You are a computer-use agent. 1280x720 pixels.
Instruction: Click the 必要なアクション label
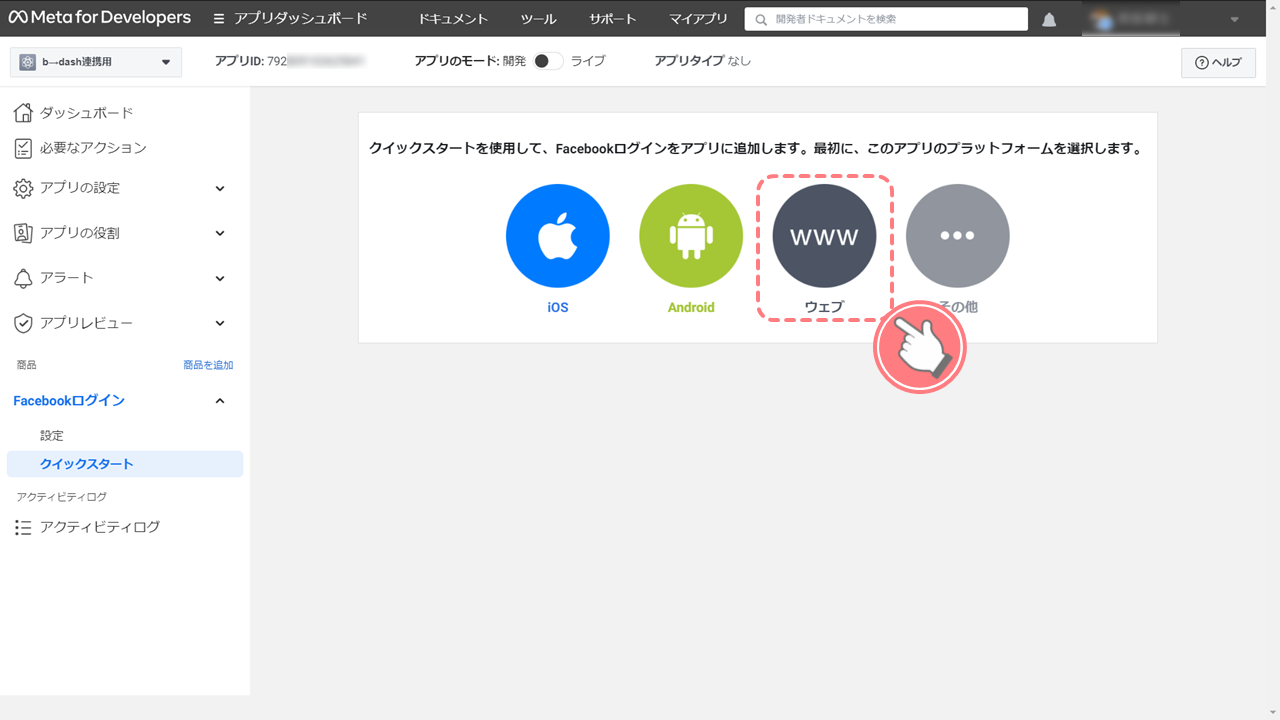click(x=93, y=148)
